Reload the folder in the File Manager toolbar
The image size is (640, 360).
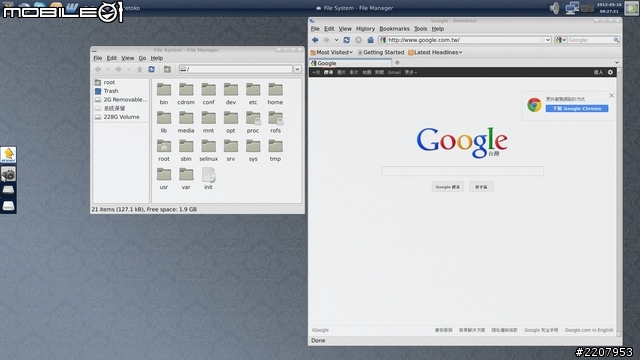point(151,69)
